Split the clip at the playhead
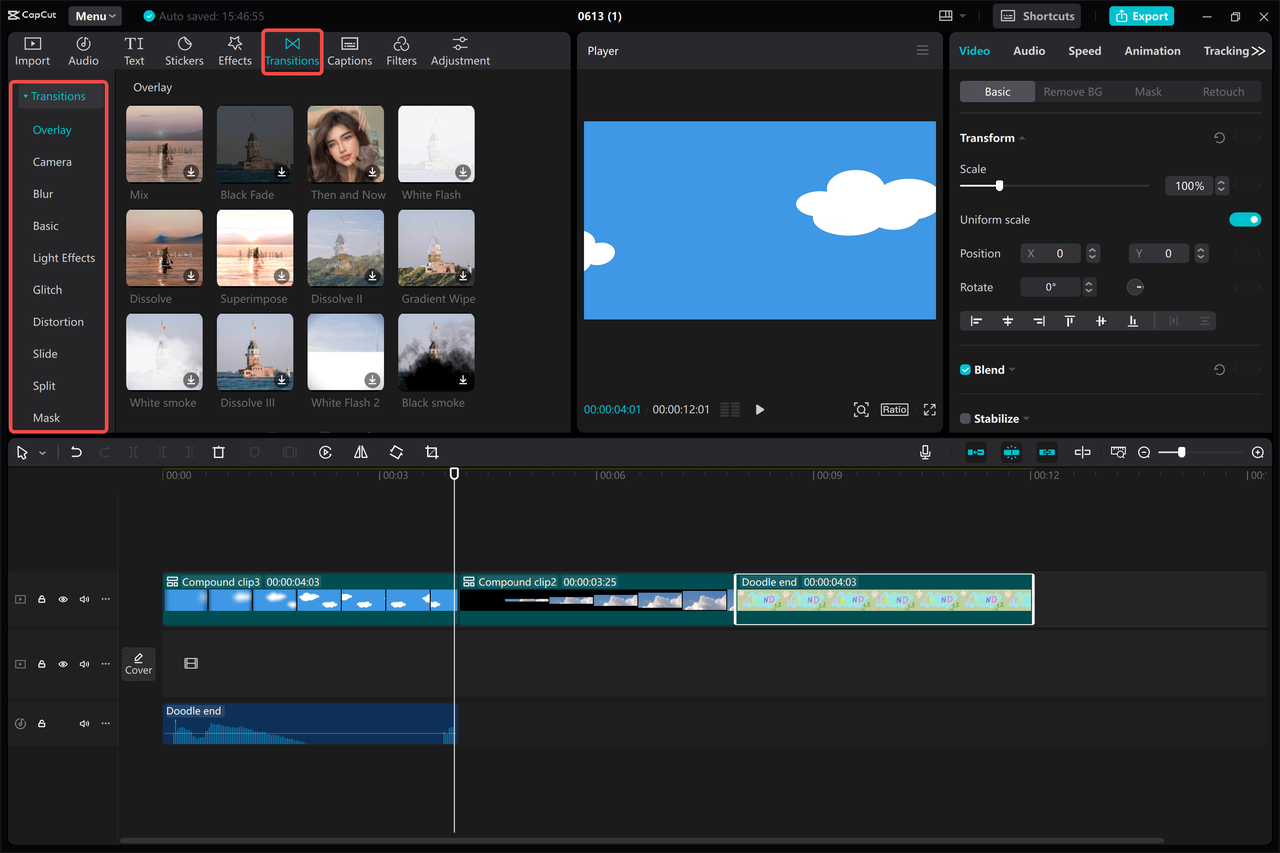This screenshot has width=1280, height=853. click(133, 452)
